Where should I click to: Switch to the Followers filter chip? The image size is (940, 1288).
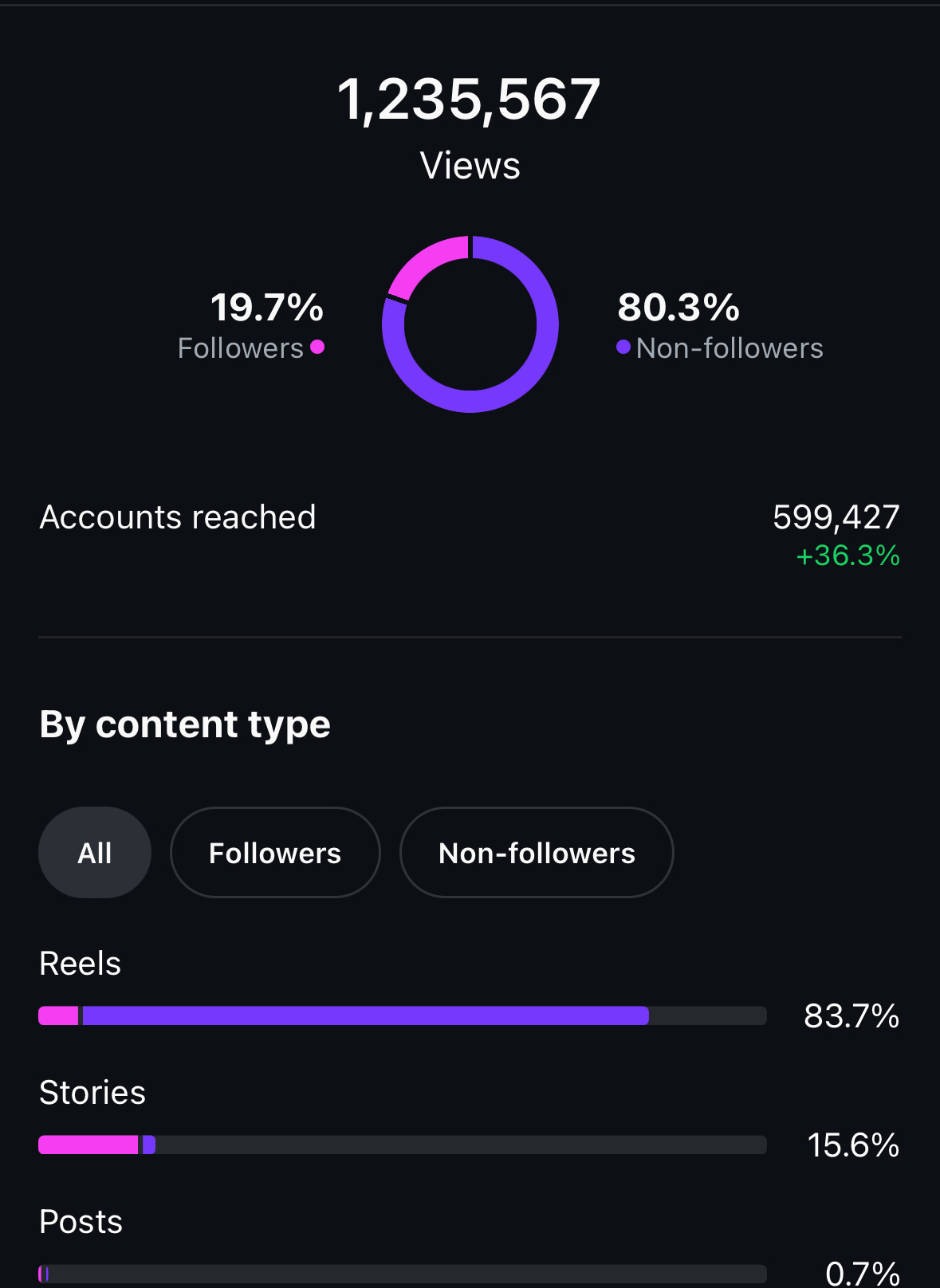275,853
